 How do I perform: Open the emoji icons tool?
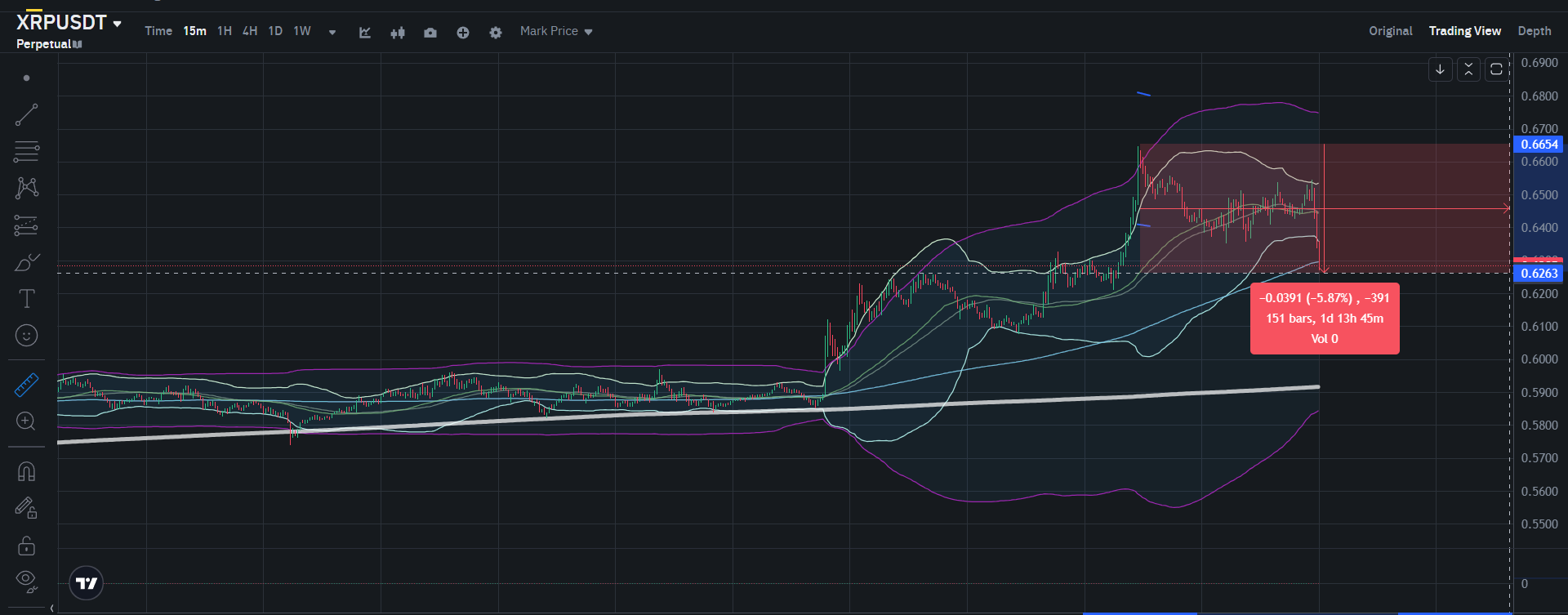pyautogui.click(x=26, y=336)
